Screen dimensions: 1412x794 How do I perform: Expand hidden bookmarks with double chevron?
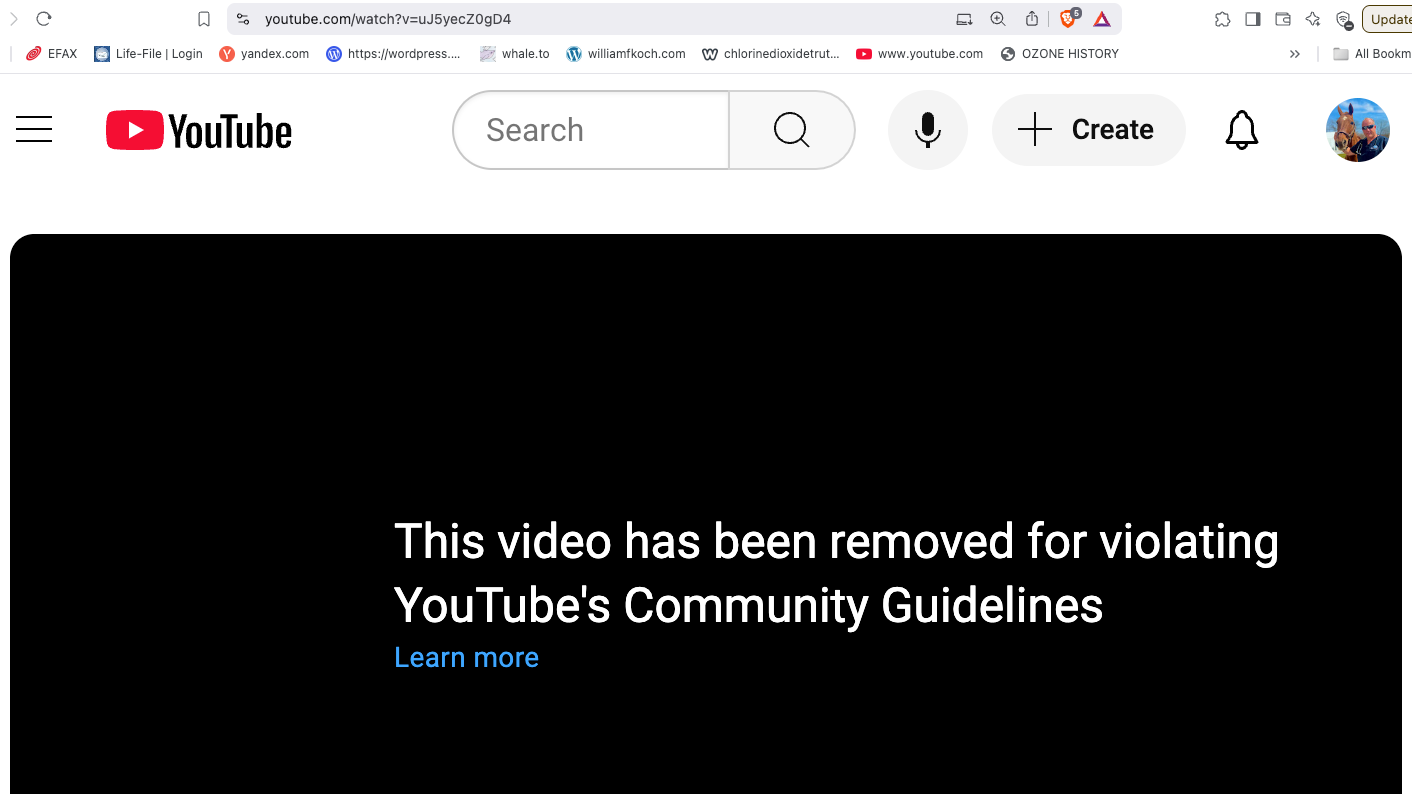(1295, 54)
